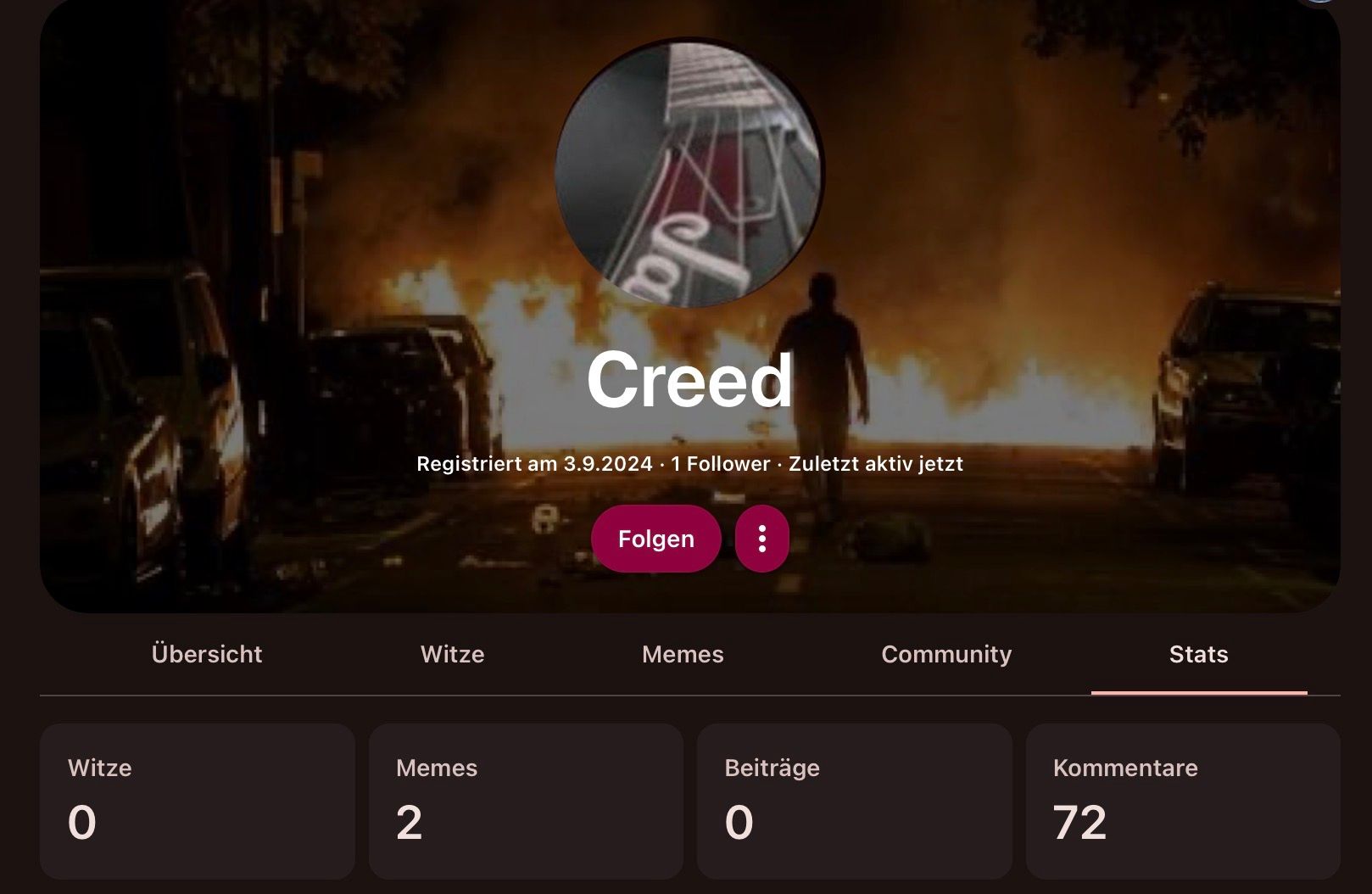Image resolution: width=1372 pixels, height=894 pixels.
Task: Click the number 2 under Memes
Action: point(409,822)
